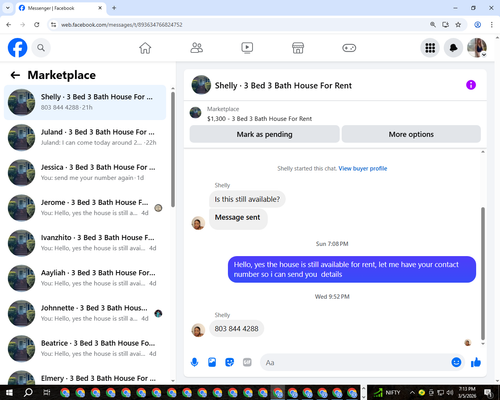Image resolution: width=500 pixels, height=400 pixels.
Task: Open the Facebook menu grid icon
Action: tap(430, 48)
